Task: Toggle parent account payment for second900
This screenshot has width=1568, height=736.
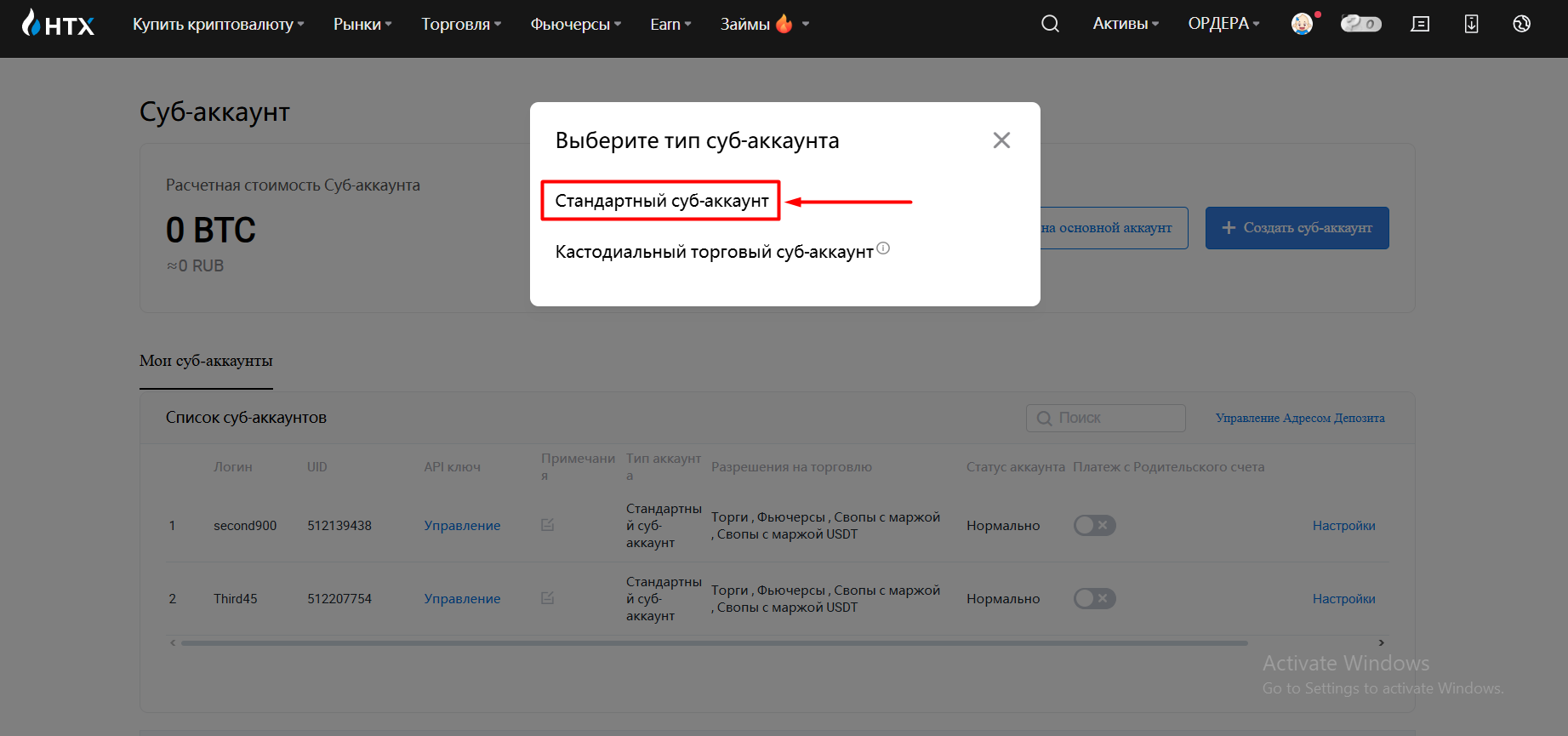Action: coord(1094,525)
